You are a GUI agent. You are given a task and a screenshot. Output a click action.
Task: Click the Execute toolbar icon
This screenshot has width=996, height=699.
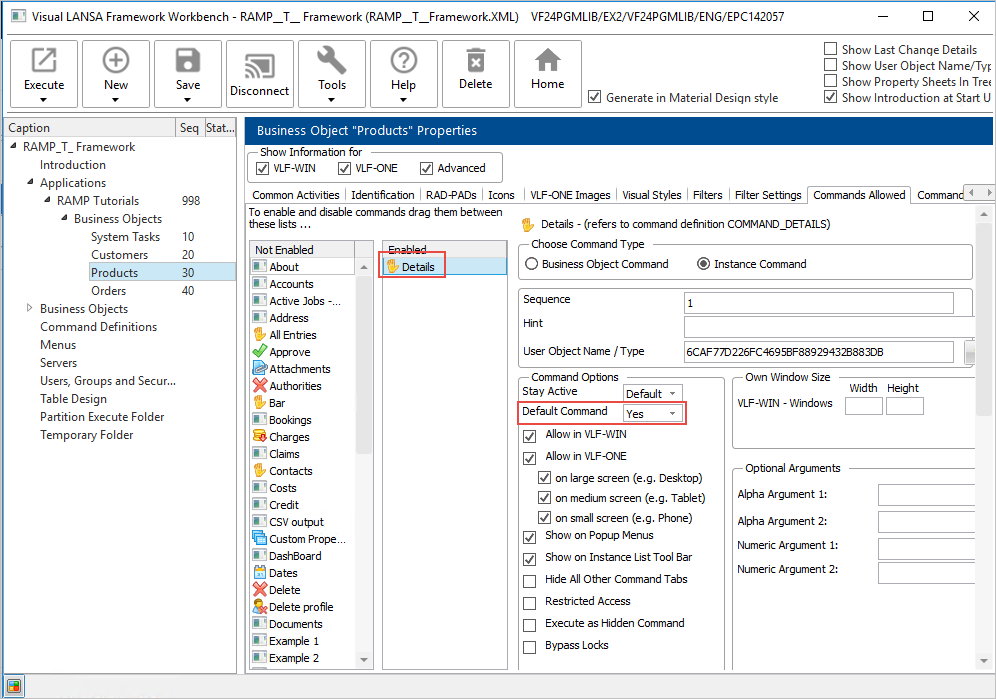click(x=44, y=60)
